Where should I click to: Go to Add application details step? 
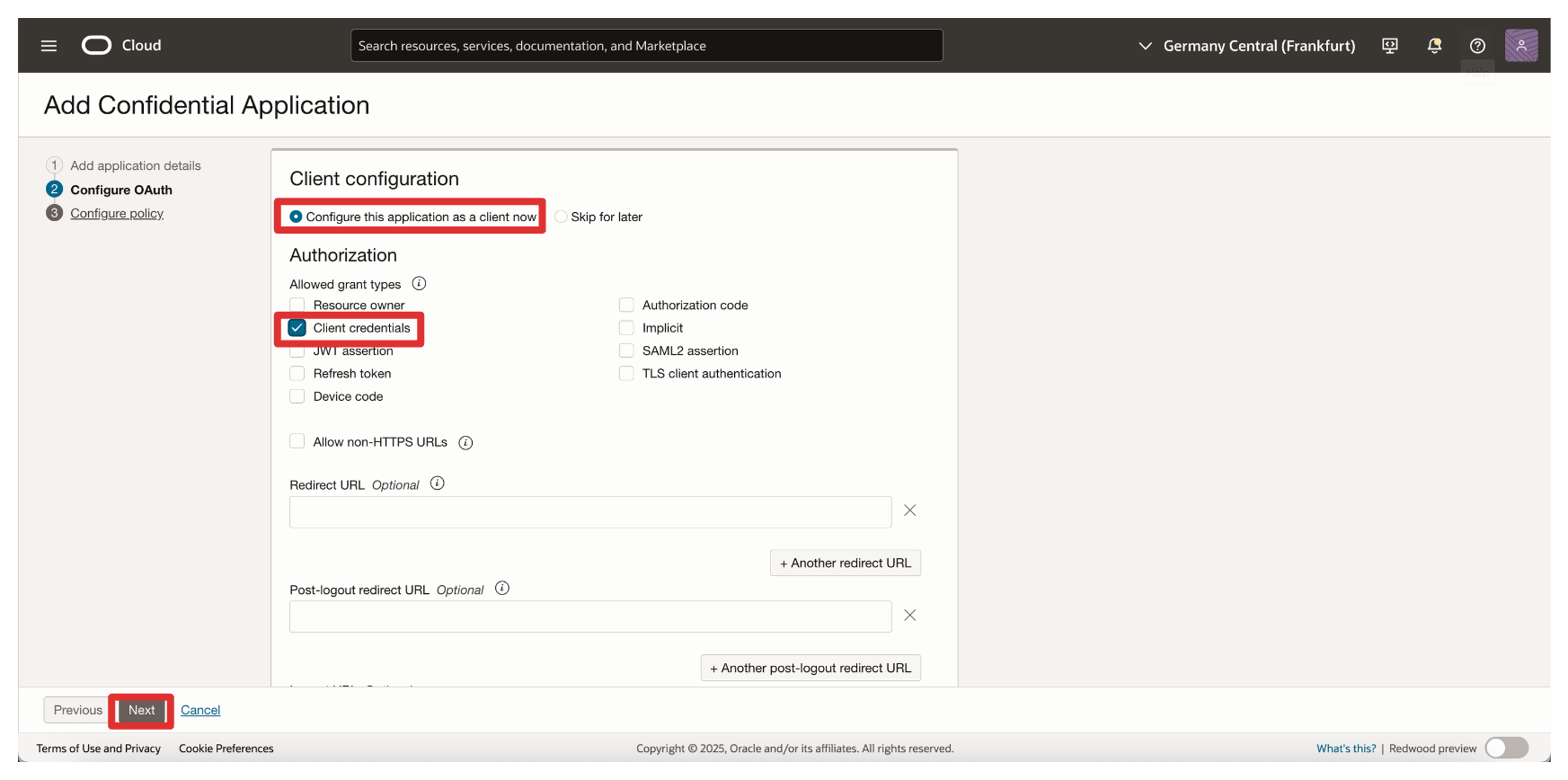[x=135, y=166]
